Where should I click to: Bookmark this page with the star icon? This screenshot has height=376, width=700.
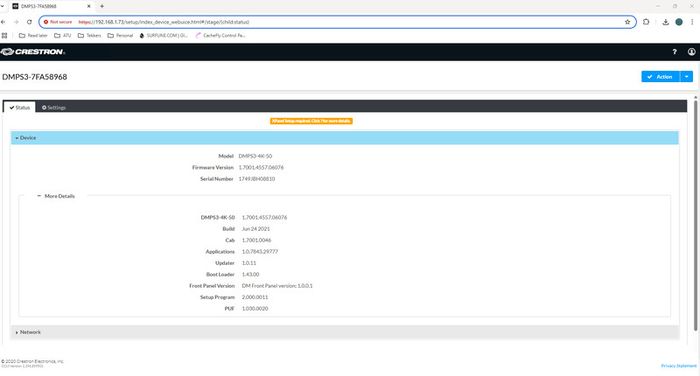[x=627, y=22]
